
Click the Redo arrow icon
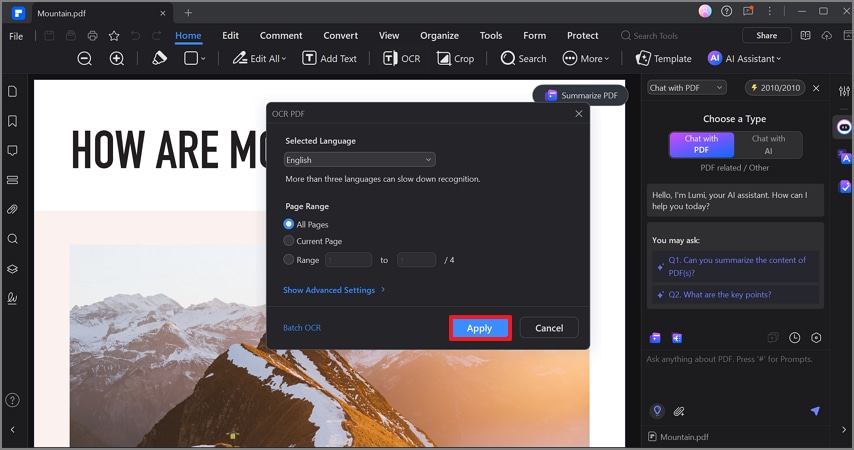pos(156,36)
